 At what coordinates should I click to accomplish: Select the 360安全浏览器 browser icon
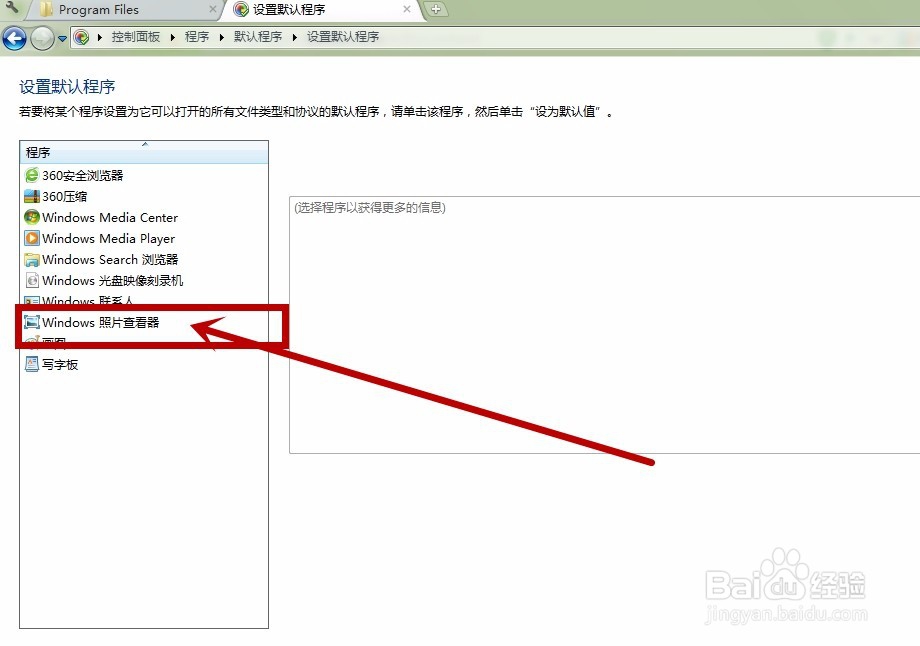31,175
